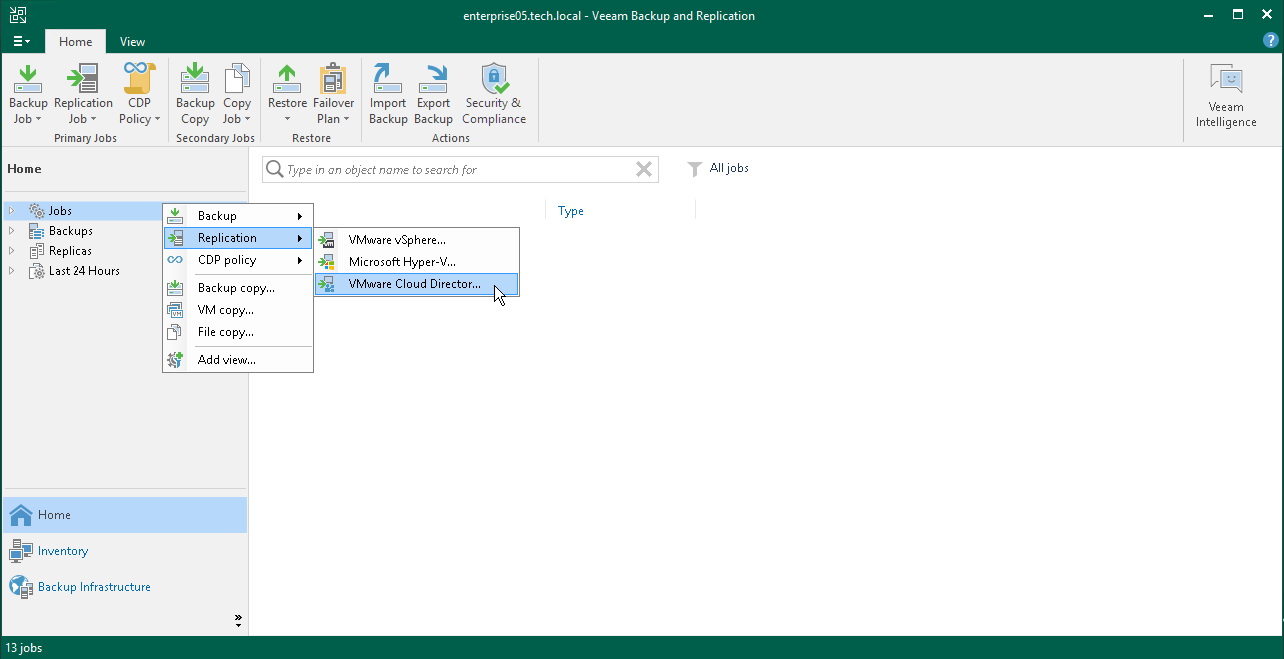The height and width of the screenshot is (659, 1284).
Task: Open the Replication Job ribbon button
Action: [83, 95]
